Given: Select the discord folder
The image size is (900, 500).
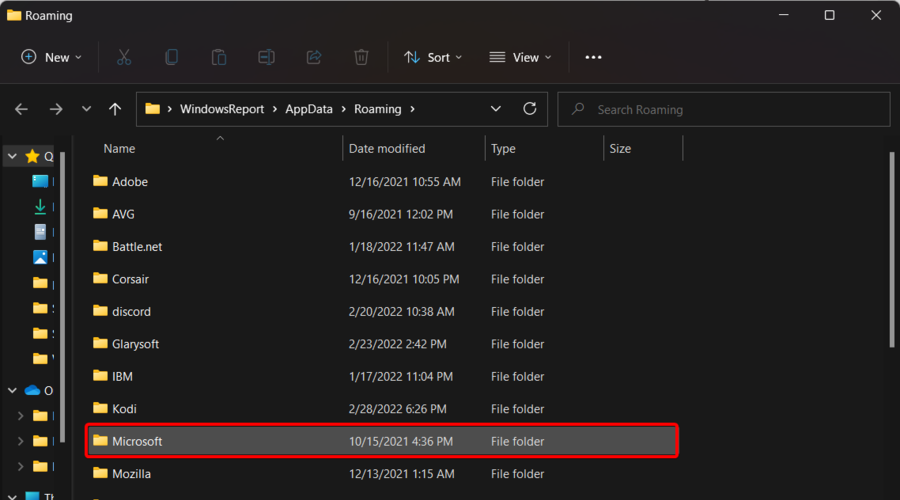Looking at the screenshot, I should [382, 311].
